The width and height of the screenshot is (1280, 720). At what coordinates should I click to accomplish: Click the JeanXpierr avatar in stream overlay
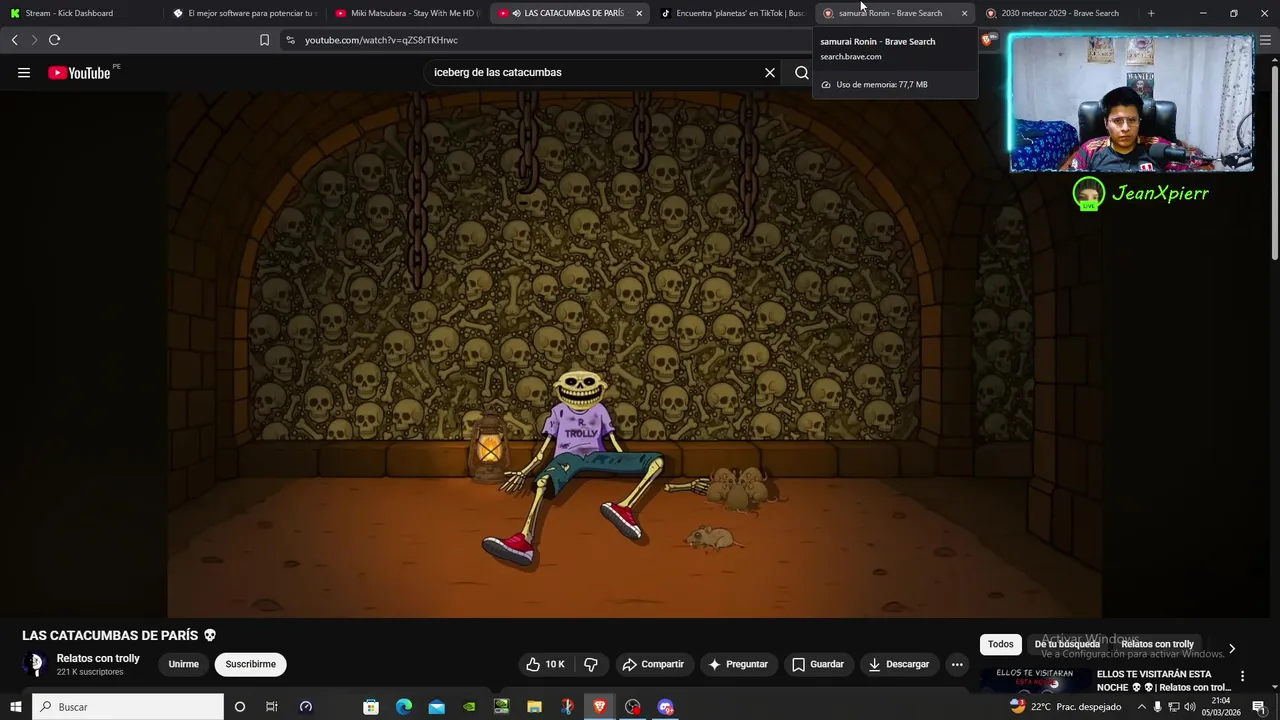pyautogui.click(x=1088, y=193)
